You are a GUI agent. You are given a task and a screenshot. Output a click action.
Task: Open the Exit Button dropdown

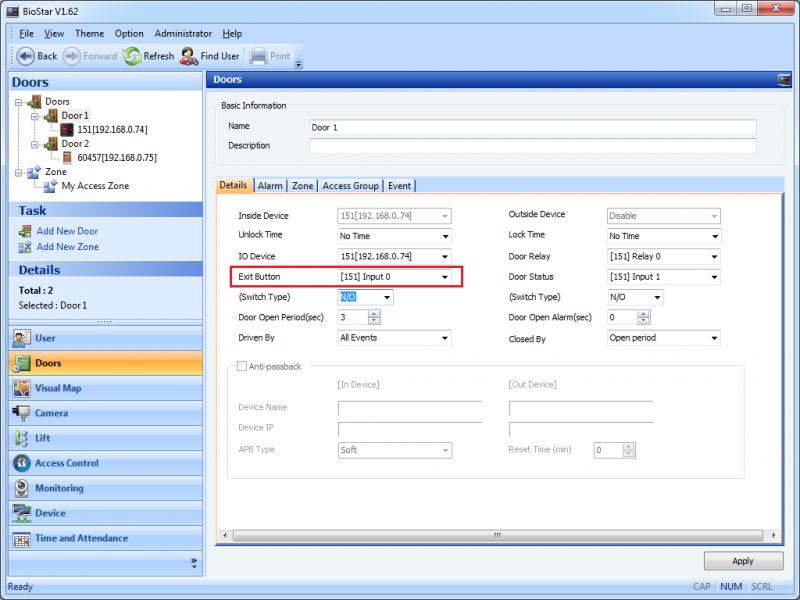point(444,277)
